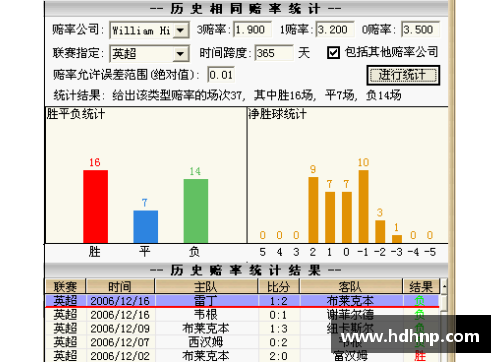Screen dimensions: 500x362
Task: Click the 进行统计 button
Action: tap(403, 75)
